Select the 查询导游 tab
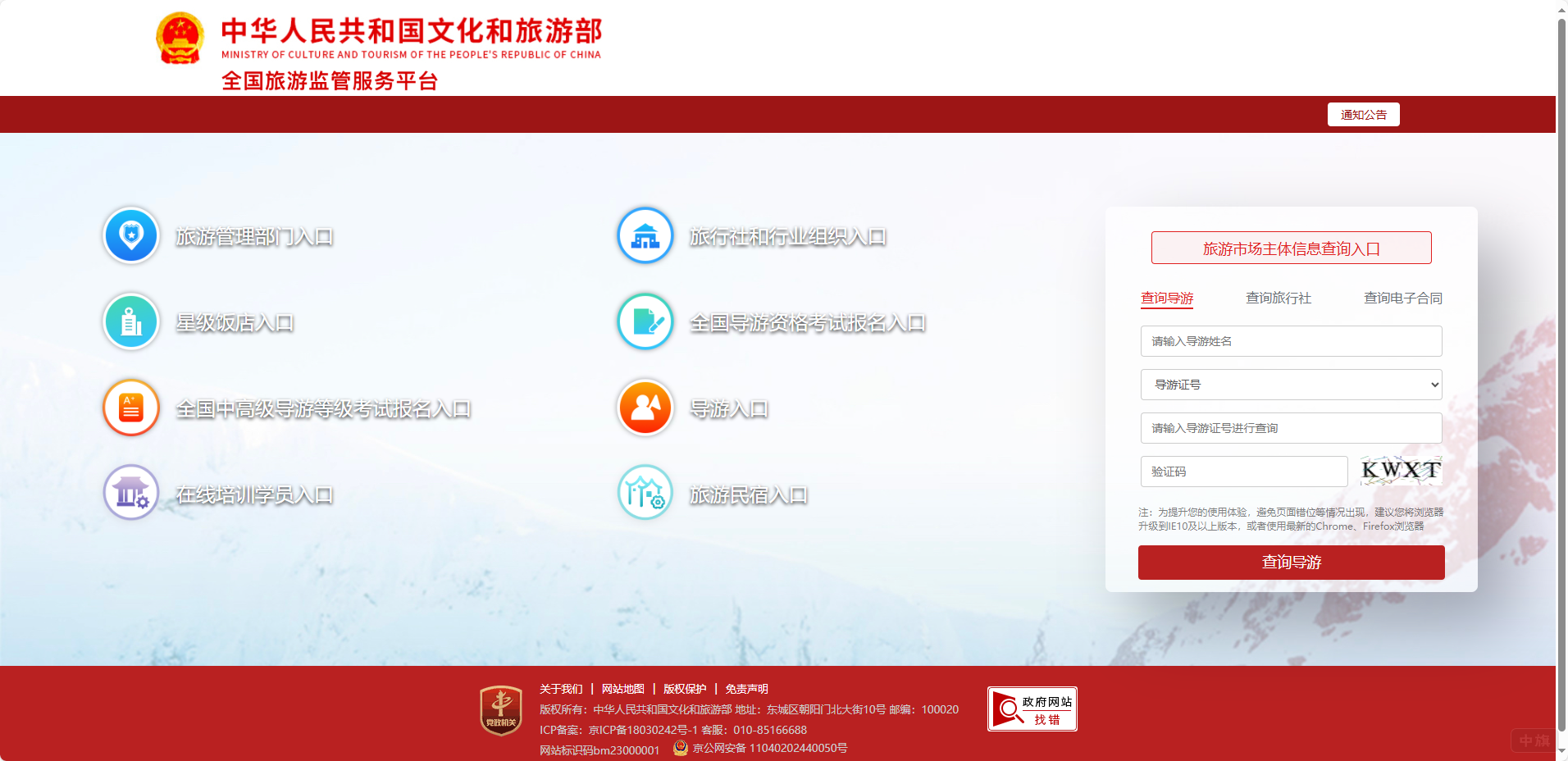The height and width of the screenshot is (761, 1568). pyautogui.click(x=1167, y=298)
